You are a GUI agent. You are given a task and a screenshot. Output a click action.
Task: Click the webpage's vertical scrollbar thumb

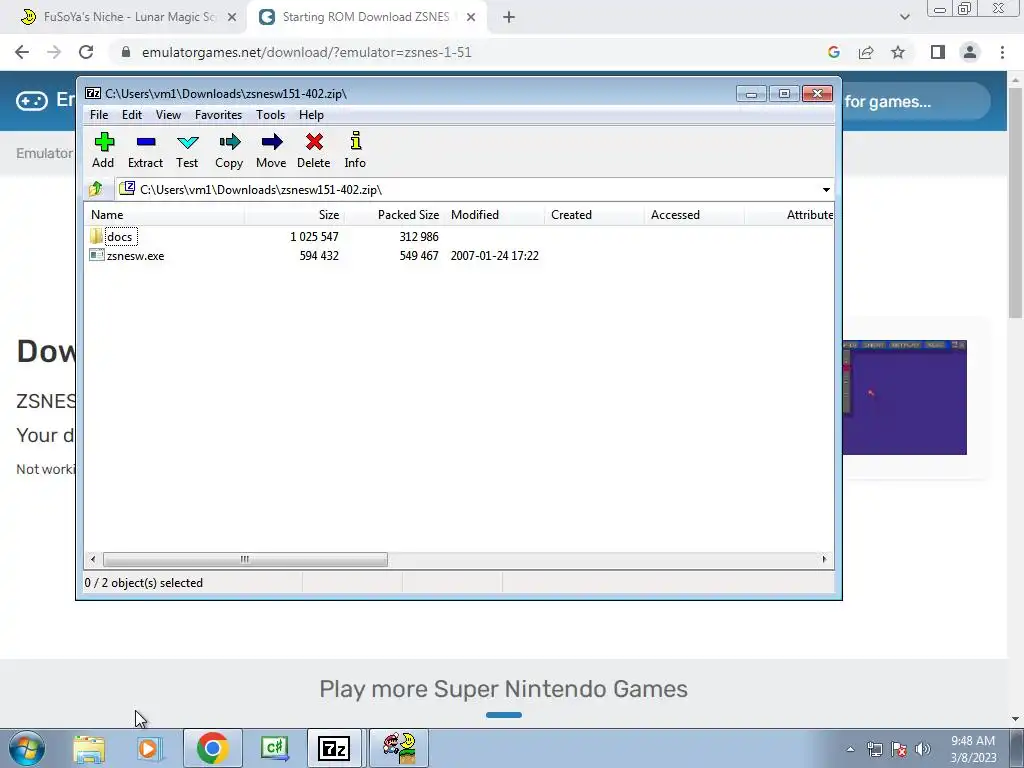[1016, 202]
